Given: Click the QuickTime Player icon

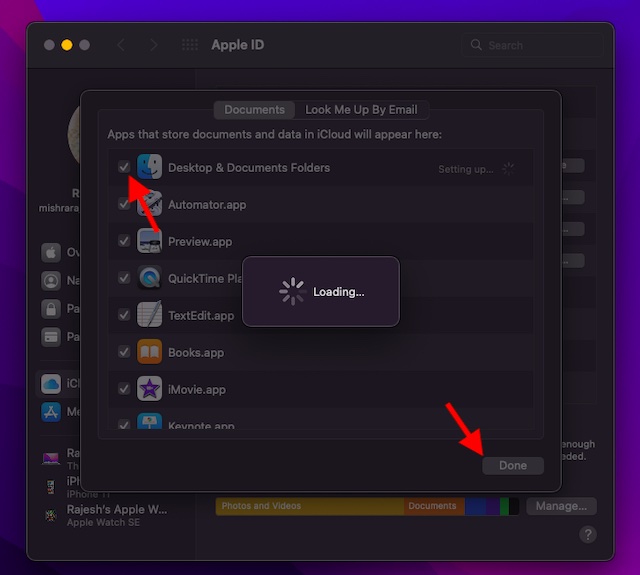Looking at the screenshot, I should (149, 278).
